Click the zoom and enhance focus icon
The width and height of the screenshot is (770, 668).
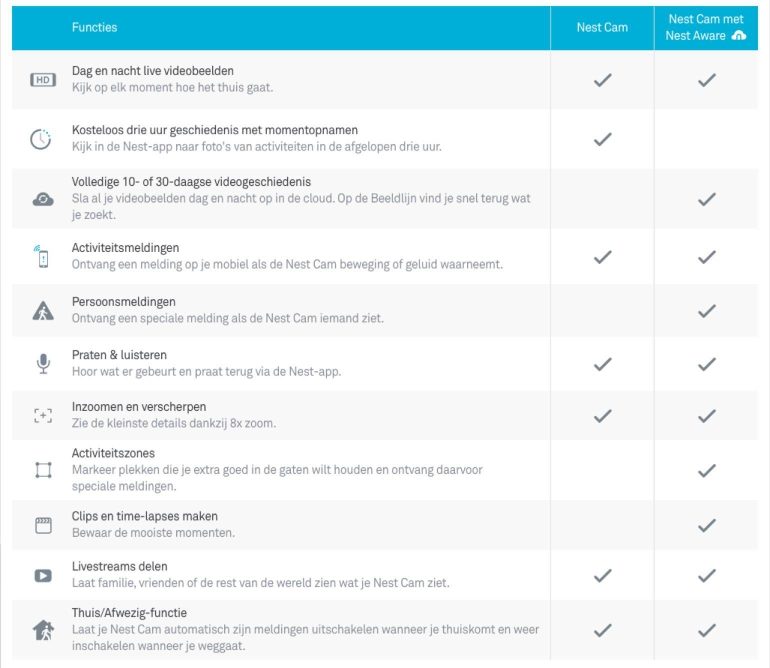click(43, 416)
